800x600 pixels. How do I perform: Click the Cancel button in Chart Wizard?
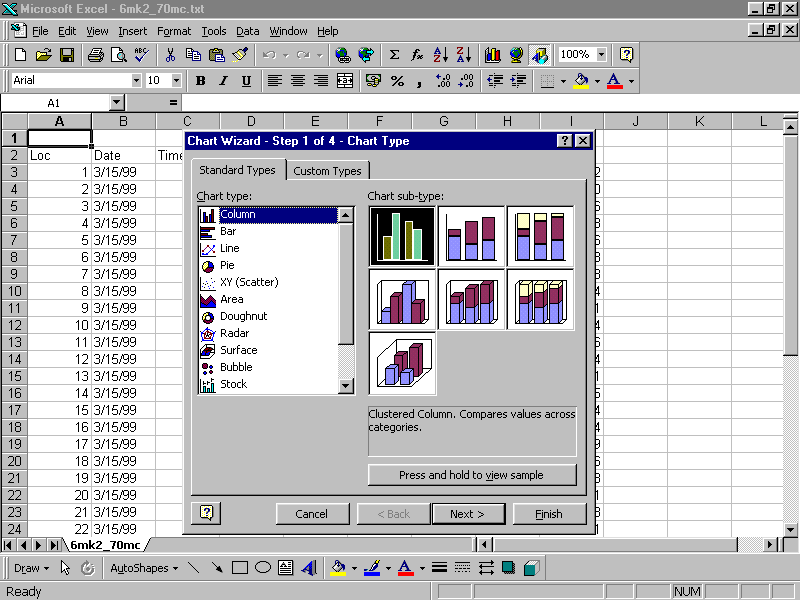pyautogui.click(x=312, y=514)
